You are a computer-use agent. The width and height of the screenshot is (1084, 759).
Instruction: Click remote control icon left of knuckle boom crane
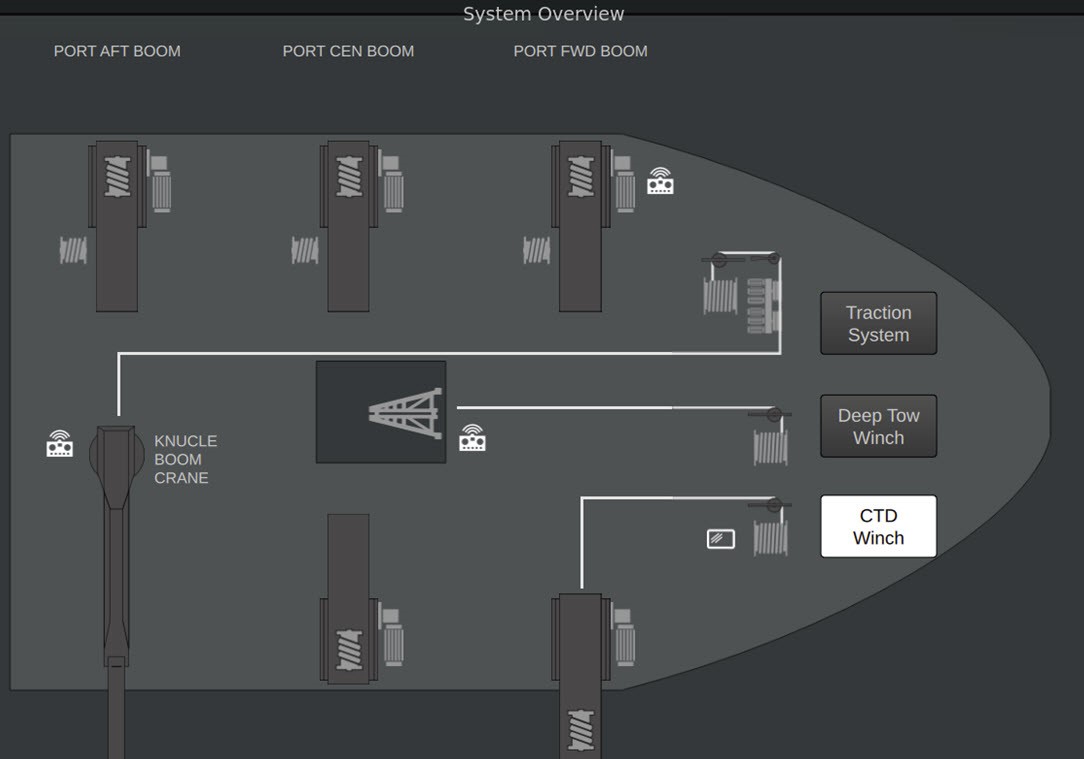(60, 444)
